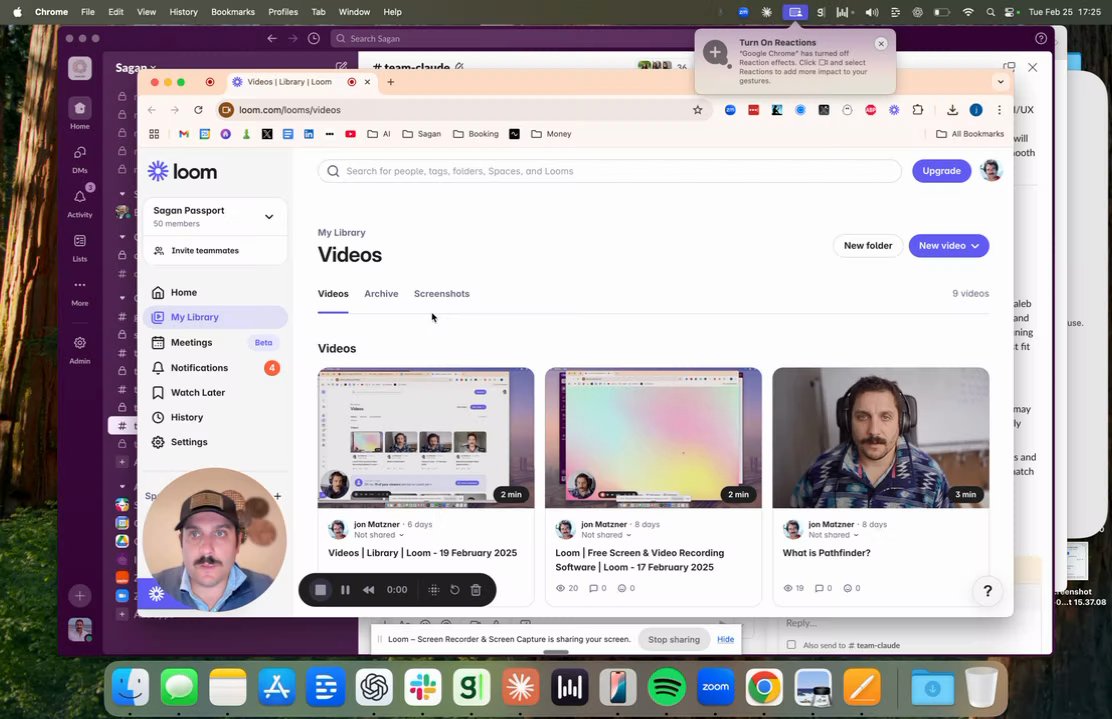Click views count 20 icon

click(x=560, y=589)
